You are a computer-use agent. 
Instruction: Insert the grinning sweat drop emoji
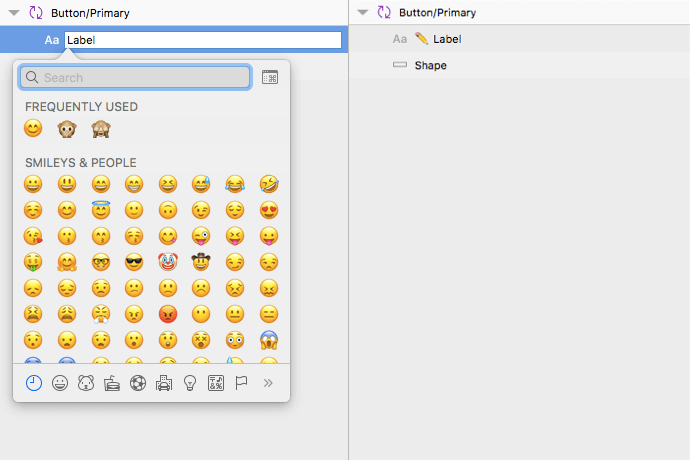click(201, 184)
